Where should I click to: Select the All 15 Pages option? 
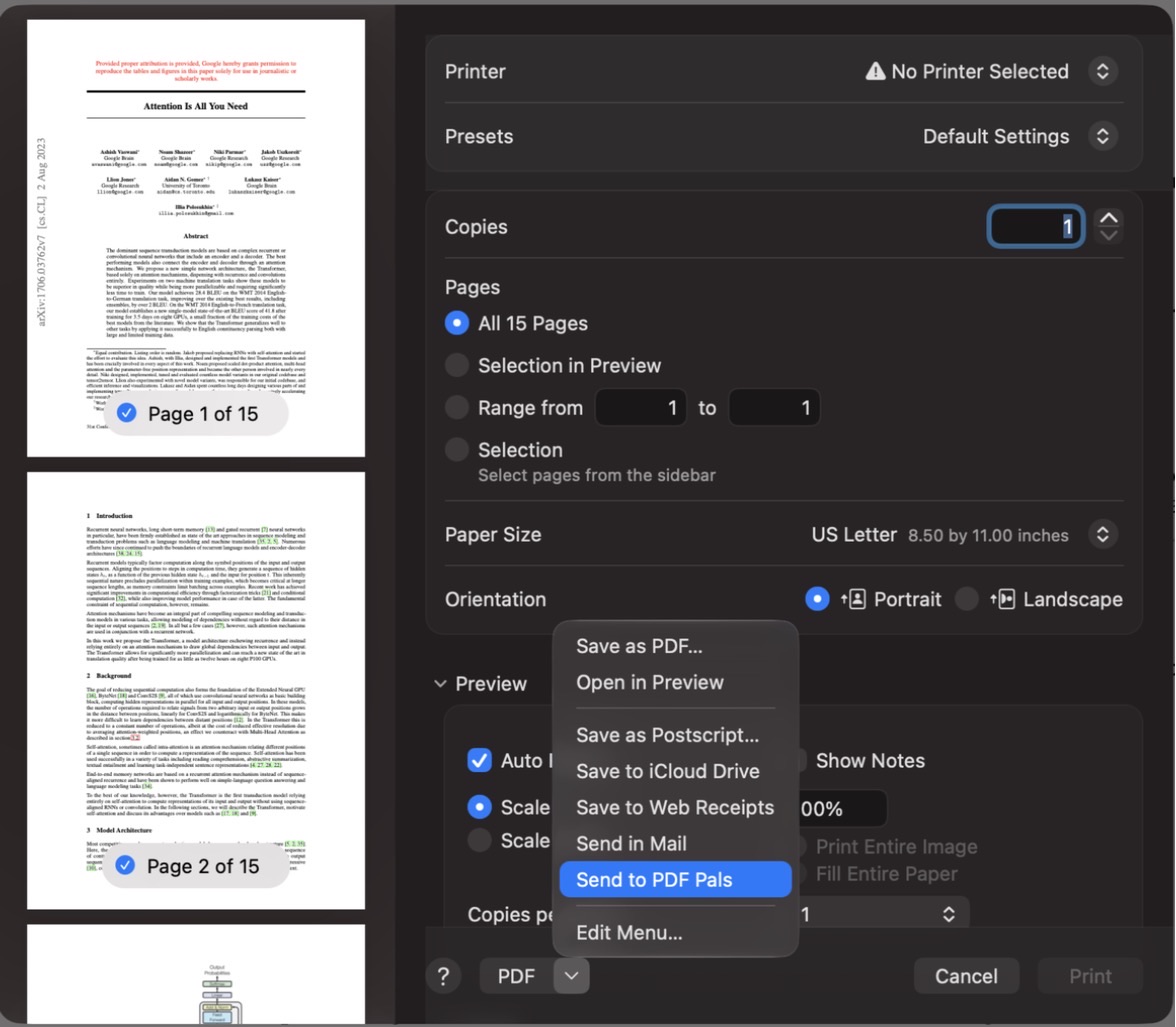pos(457,323)
